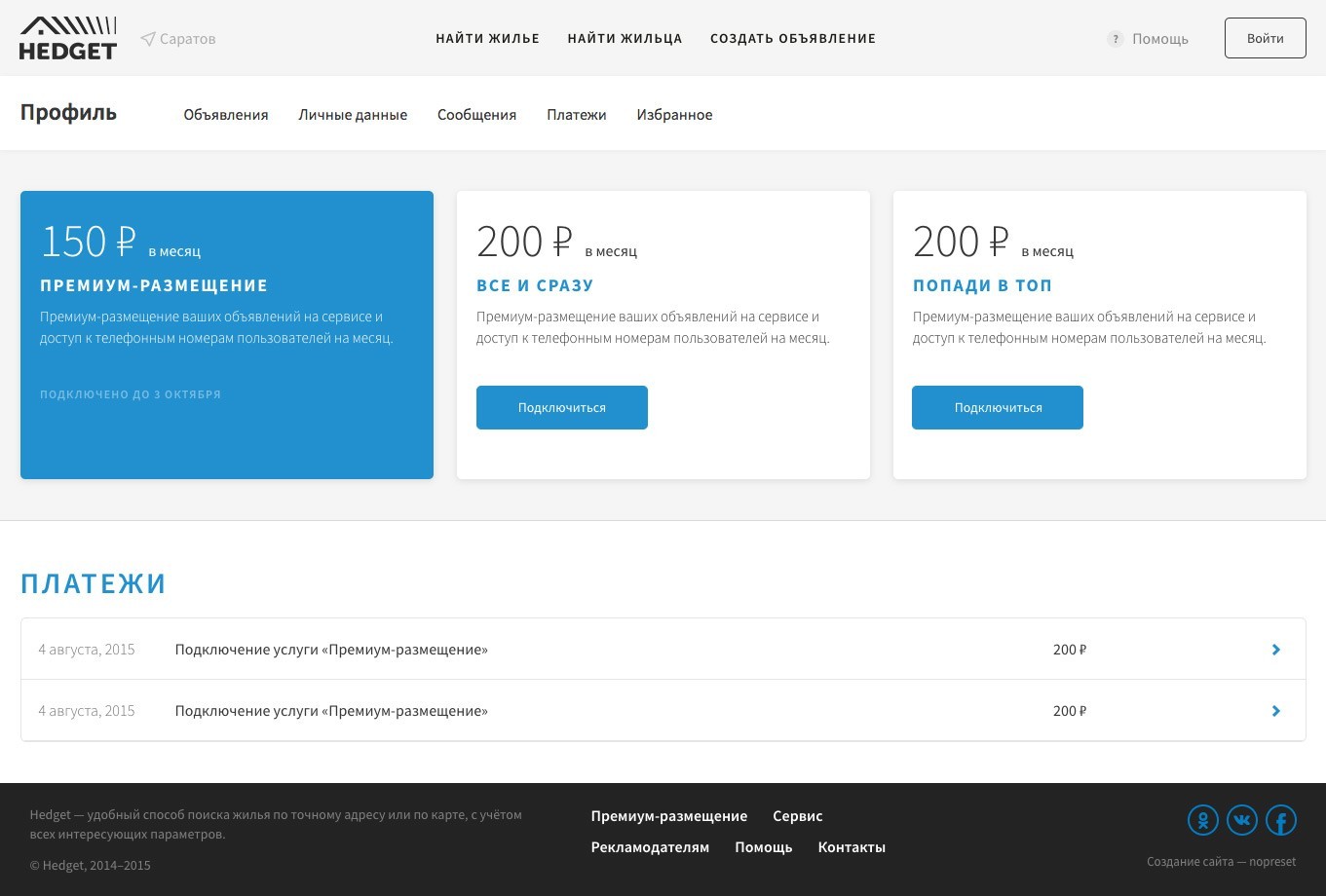This screenshot has height=896, width=1326.
Task: Open the Саратов city selector
Action: [187, 39]
